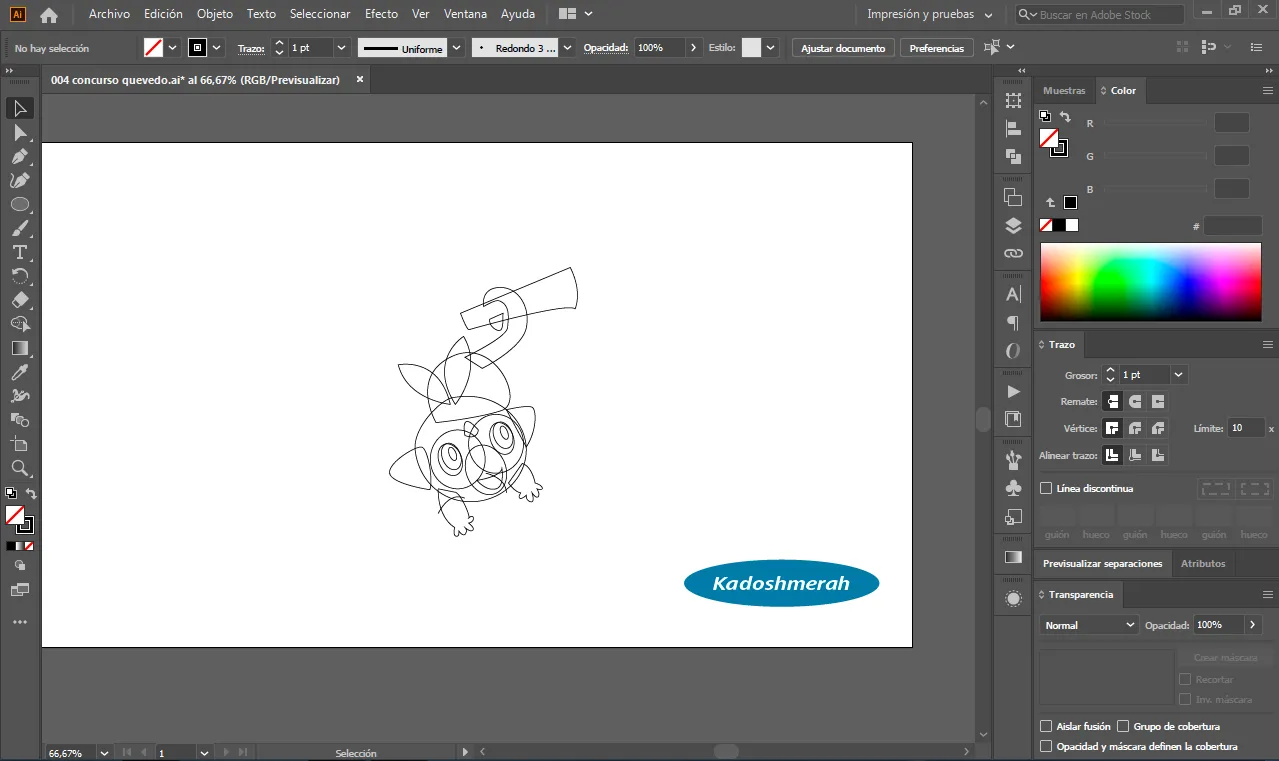Click the Ajustar documento button
Viewport: 1279px width, 761px height.
(x=843, y=48)
